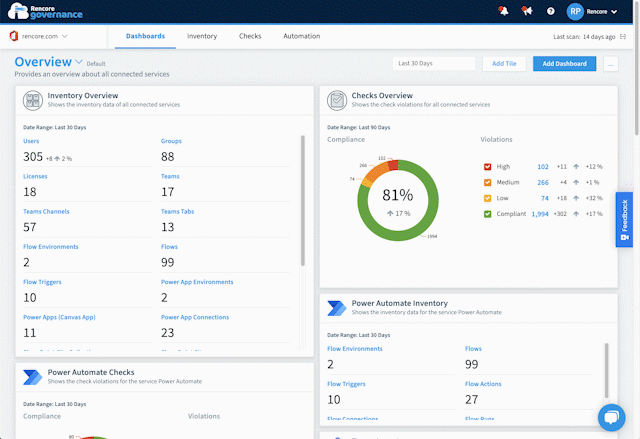Toggle the Low violations checkbox
The height and width of the screenshot is (439, 640).
point(487,198)
